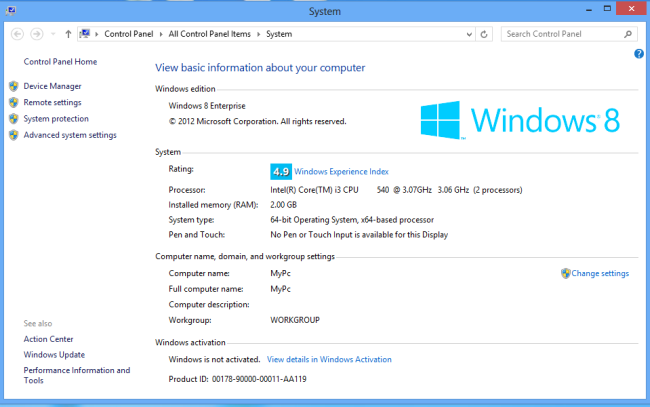Click the 2.00 GB memory value
The width and height of the screenshot is (650, 407).
(x=284, y=205)
